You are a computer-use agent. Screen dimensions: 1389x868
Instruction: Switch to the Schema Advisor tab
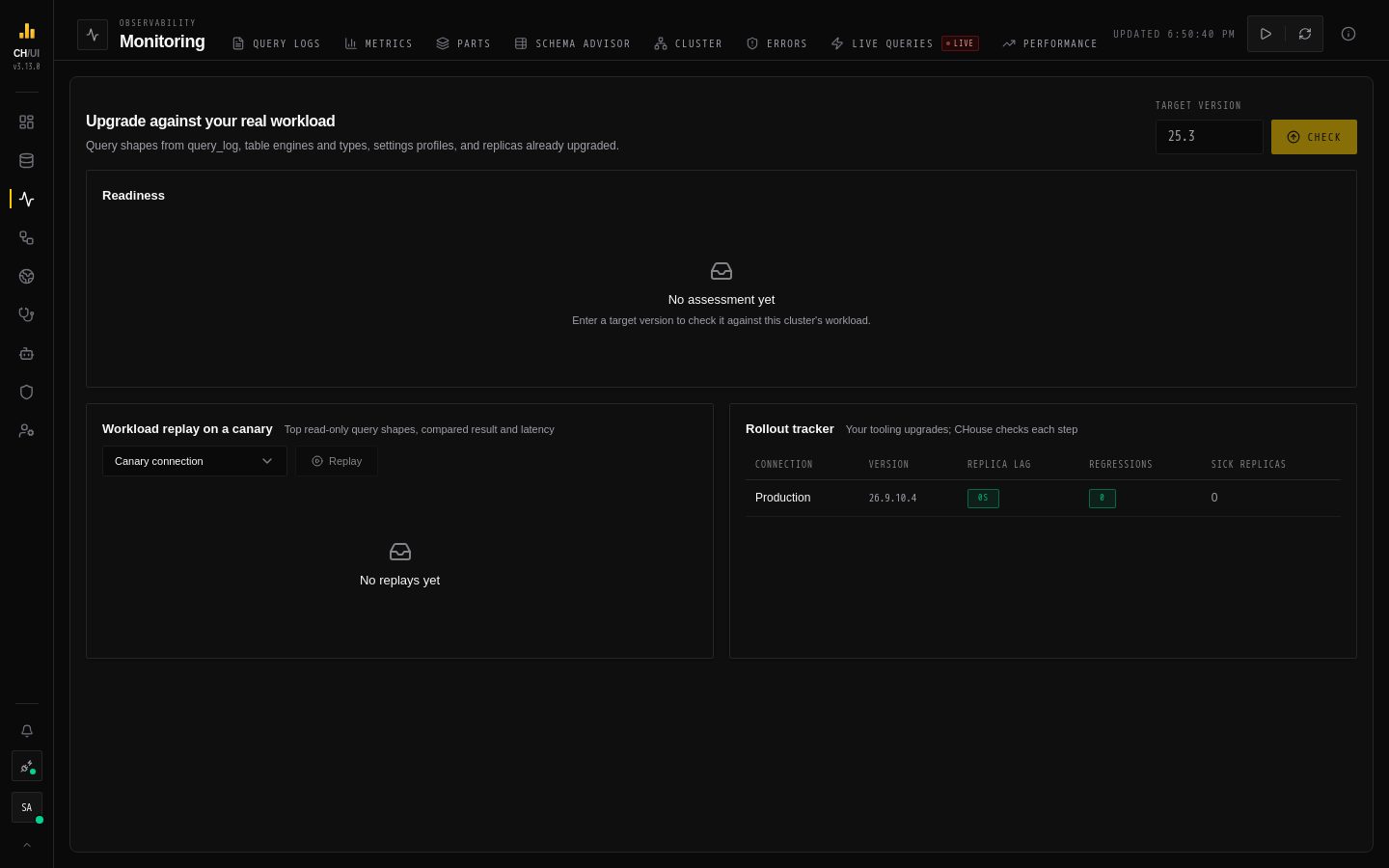pyautogui.click(x=572, y=43)
